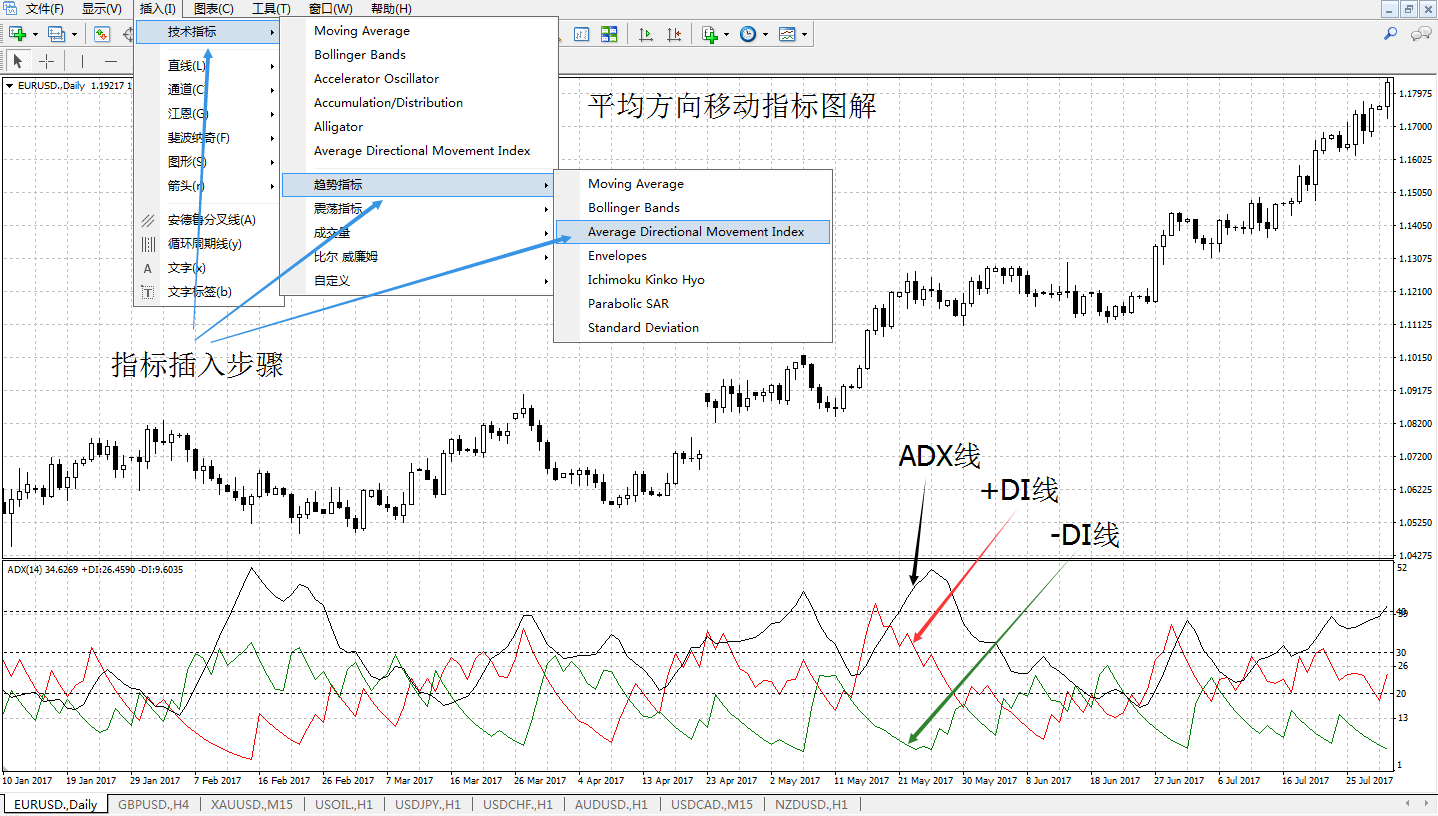This screenshot has width=1438, height=816.
Task: Select the arrow cursor tool
Action: [x=17, y=62]
